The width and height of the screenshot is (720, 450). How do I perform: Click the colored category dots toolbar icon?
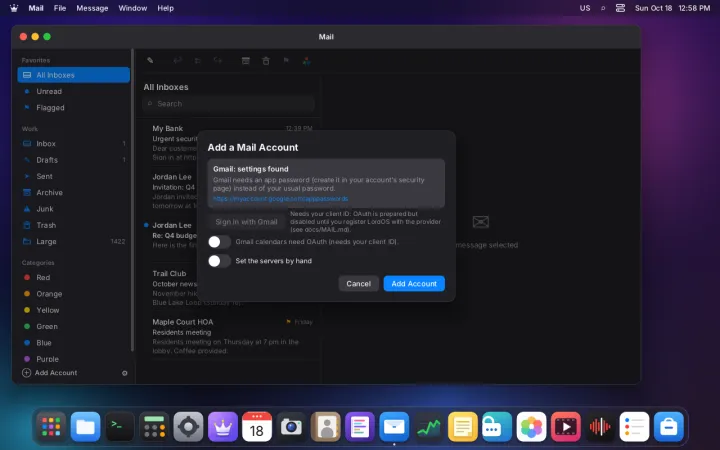[306, 61]
